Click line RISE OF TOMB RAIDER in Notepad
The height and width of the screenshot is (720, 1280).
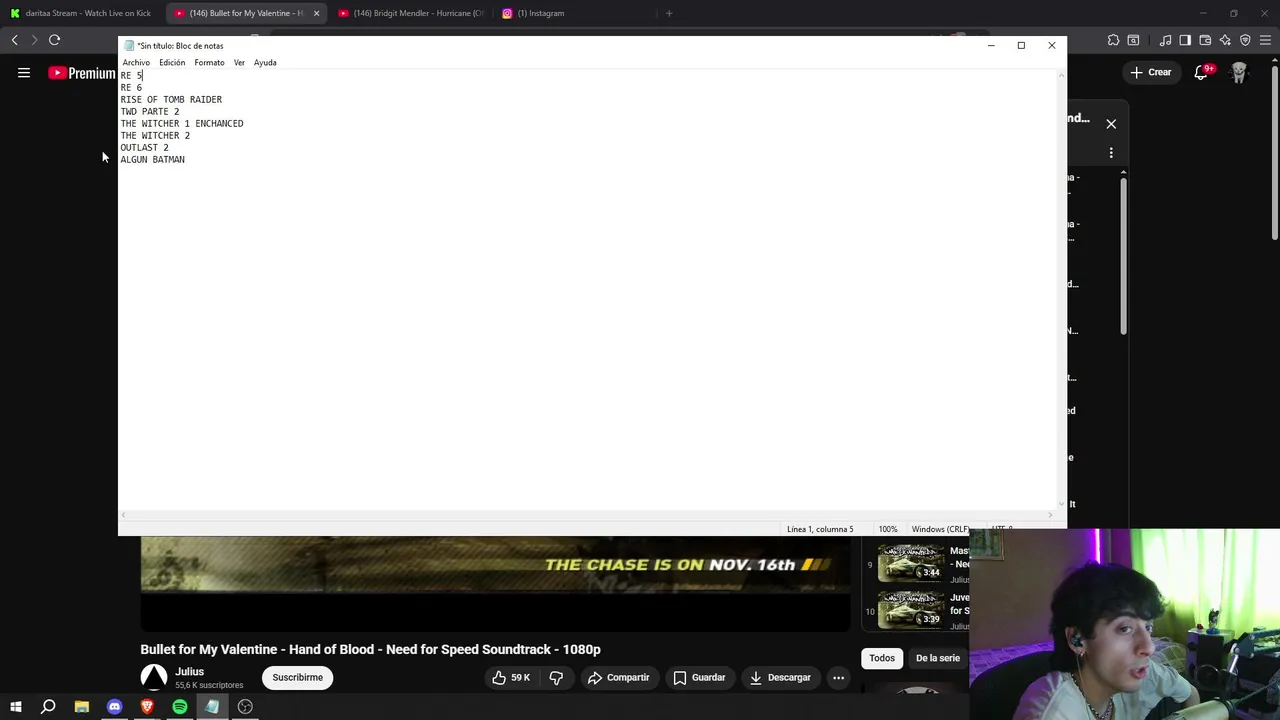pos(171,100)
